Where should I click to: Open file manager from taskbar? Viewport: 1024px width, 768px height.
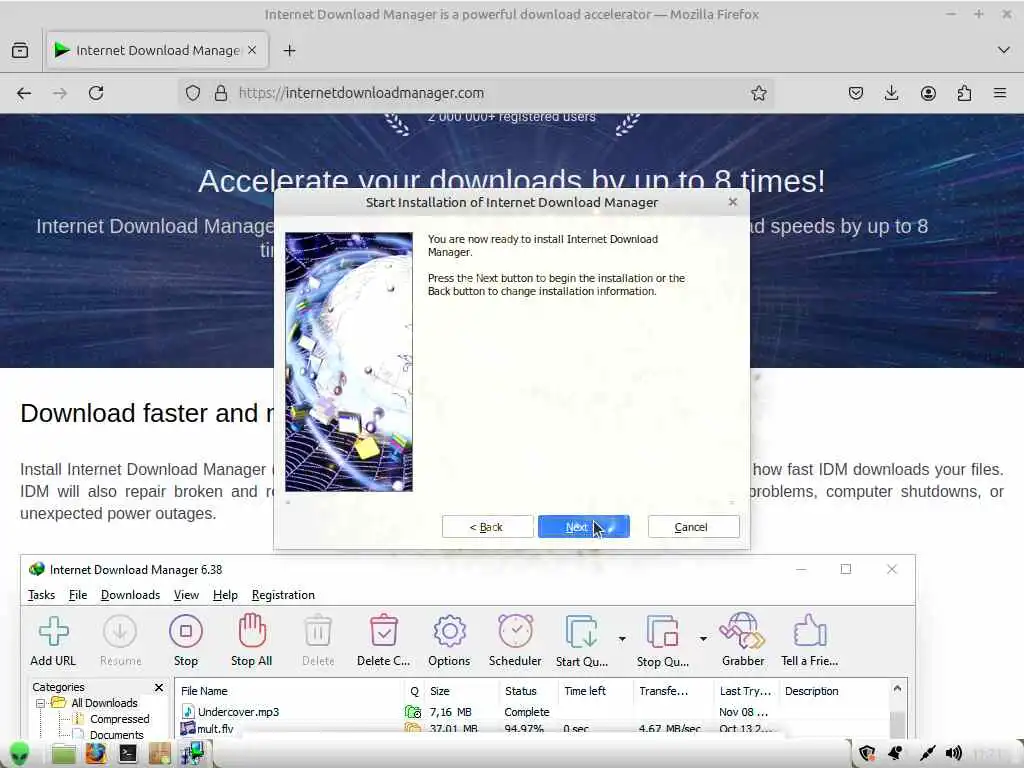[x=63, y=754]
